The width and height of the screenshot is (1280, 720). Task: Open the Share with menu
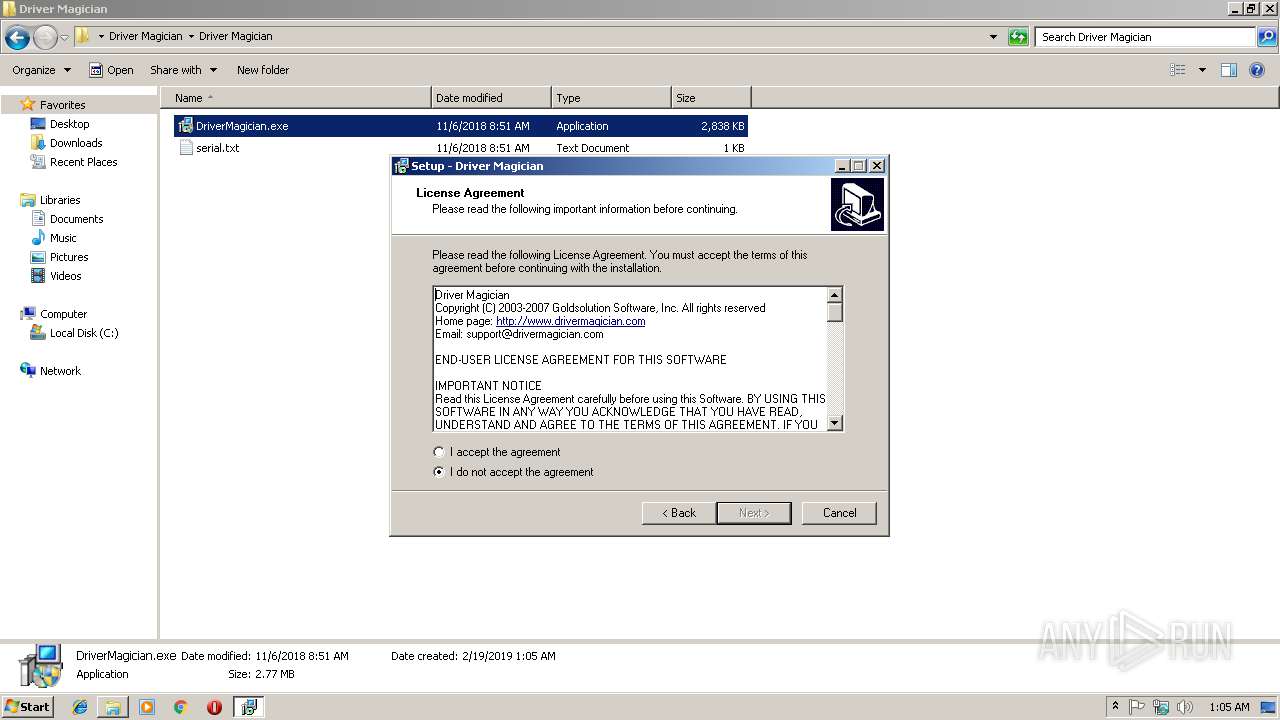pos(183,70)
